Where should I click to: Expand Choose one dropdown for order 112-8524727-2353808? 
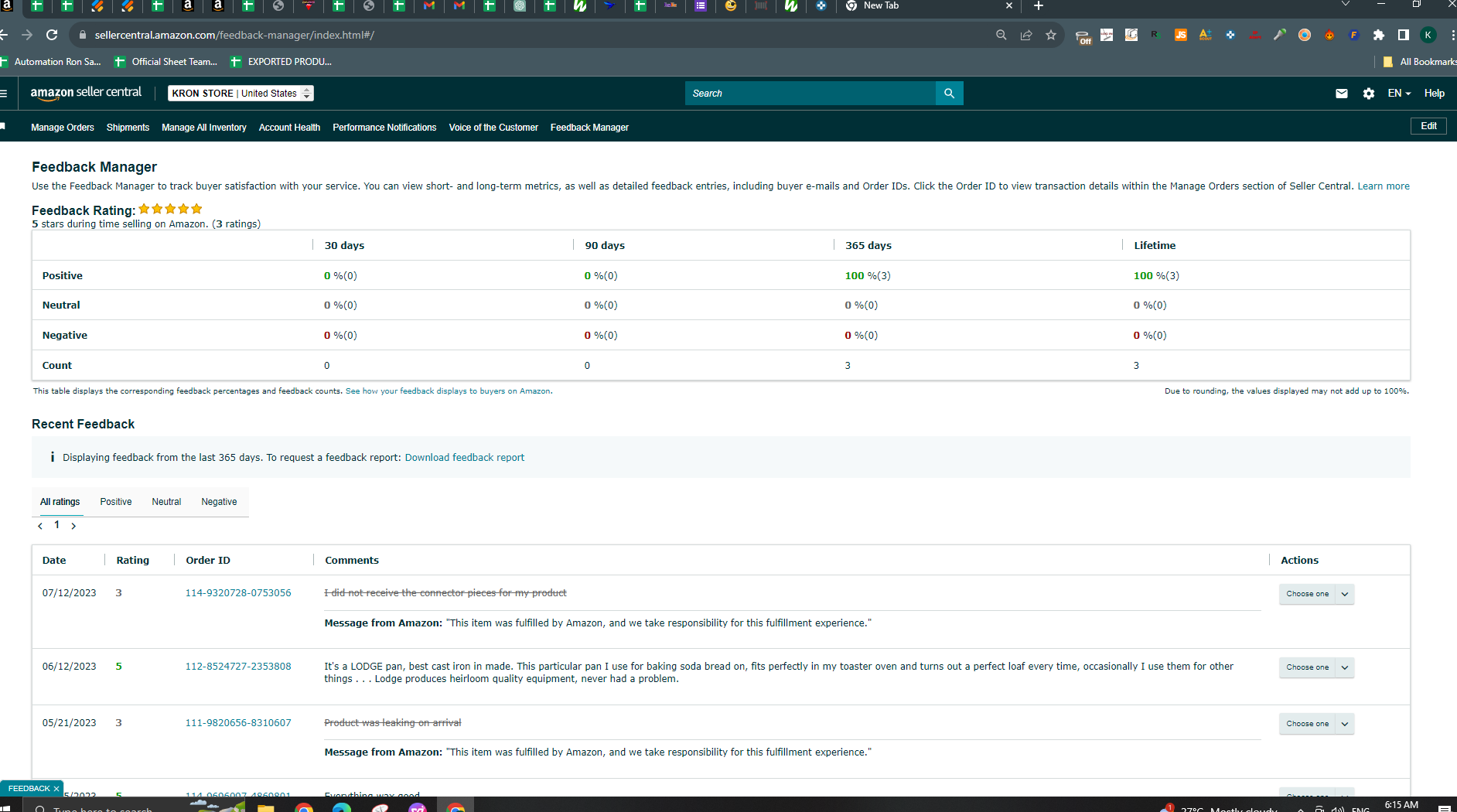pyautogui.click(x=1316, y=667)
